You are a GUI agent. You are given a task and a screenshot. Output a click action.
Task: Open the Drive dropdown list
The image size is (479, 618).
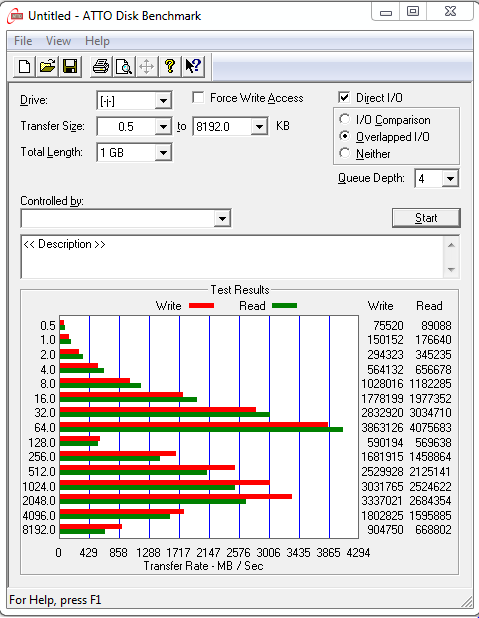coord(163,101)
